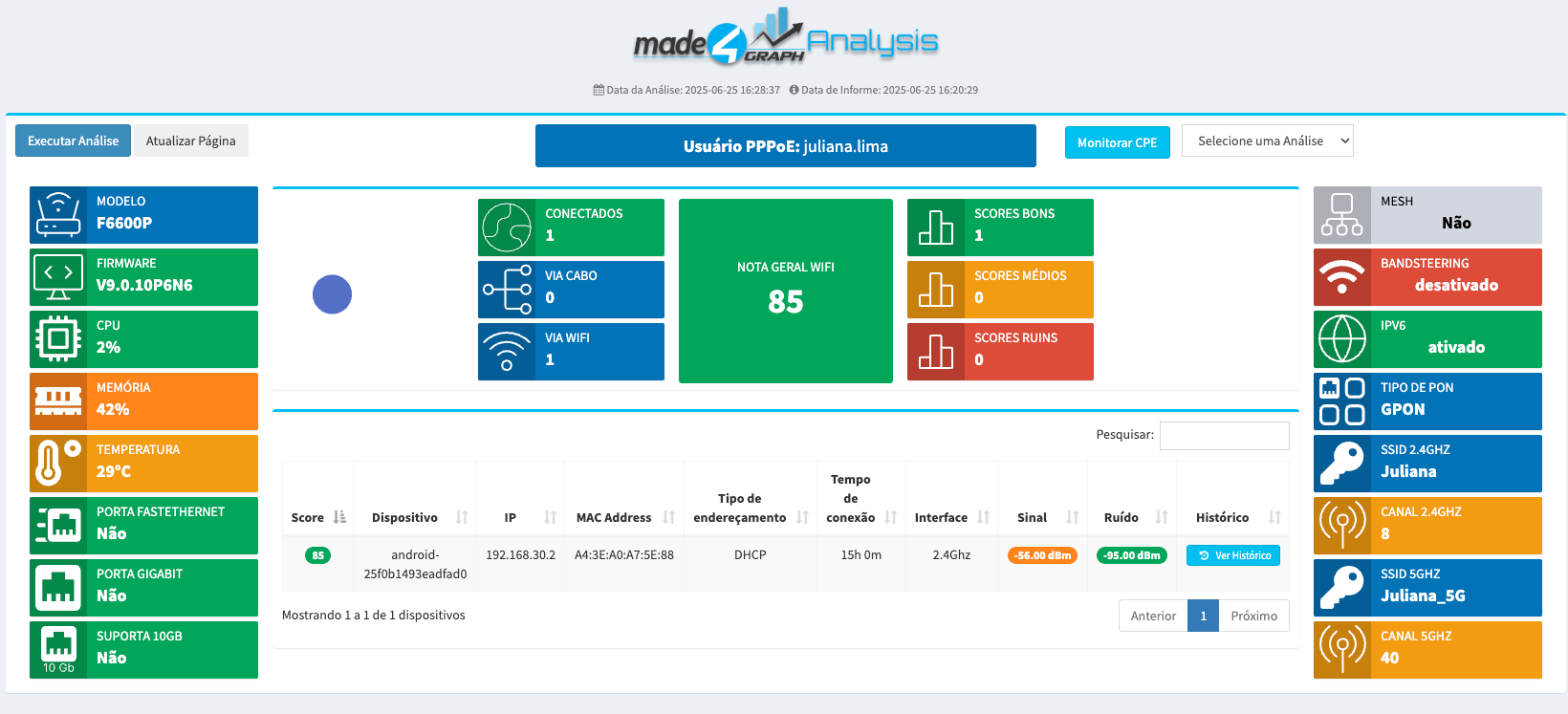The width and height of the screenshot is (1568, 714).
Task: Open Ver Histórico for android device
Action: (1233, 555)
